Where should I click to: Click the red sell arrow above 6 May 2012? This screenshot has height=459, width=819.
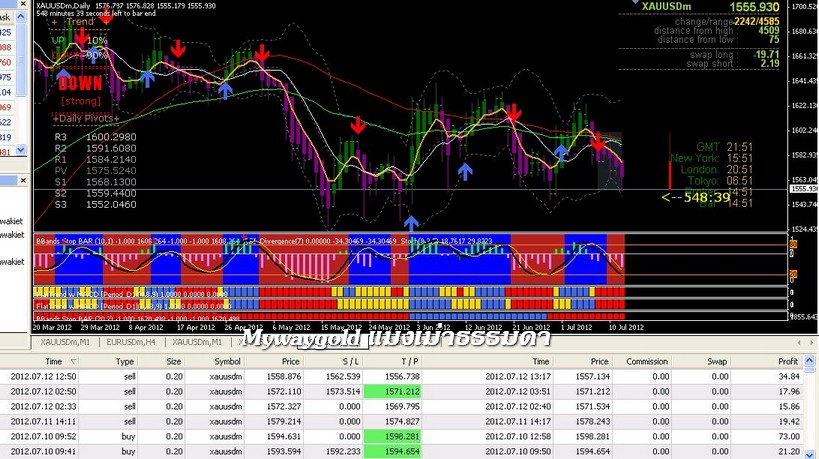[x=261, y=52]
